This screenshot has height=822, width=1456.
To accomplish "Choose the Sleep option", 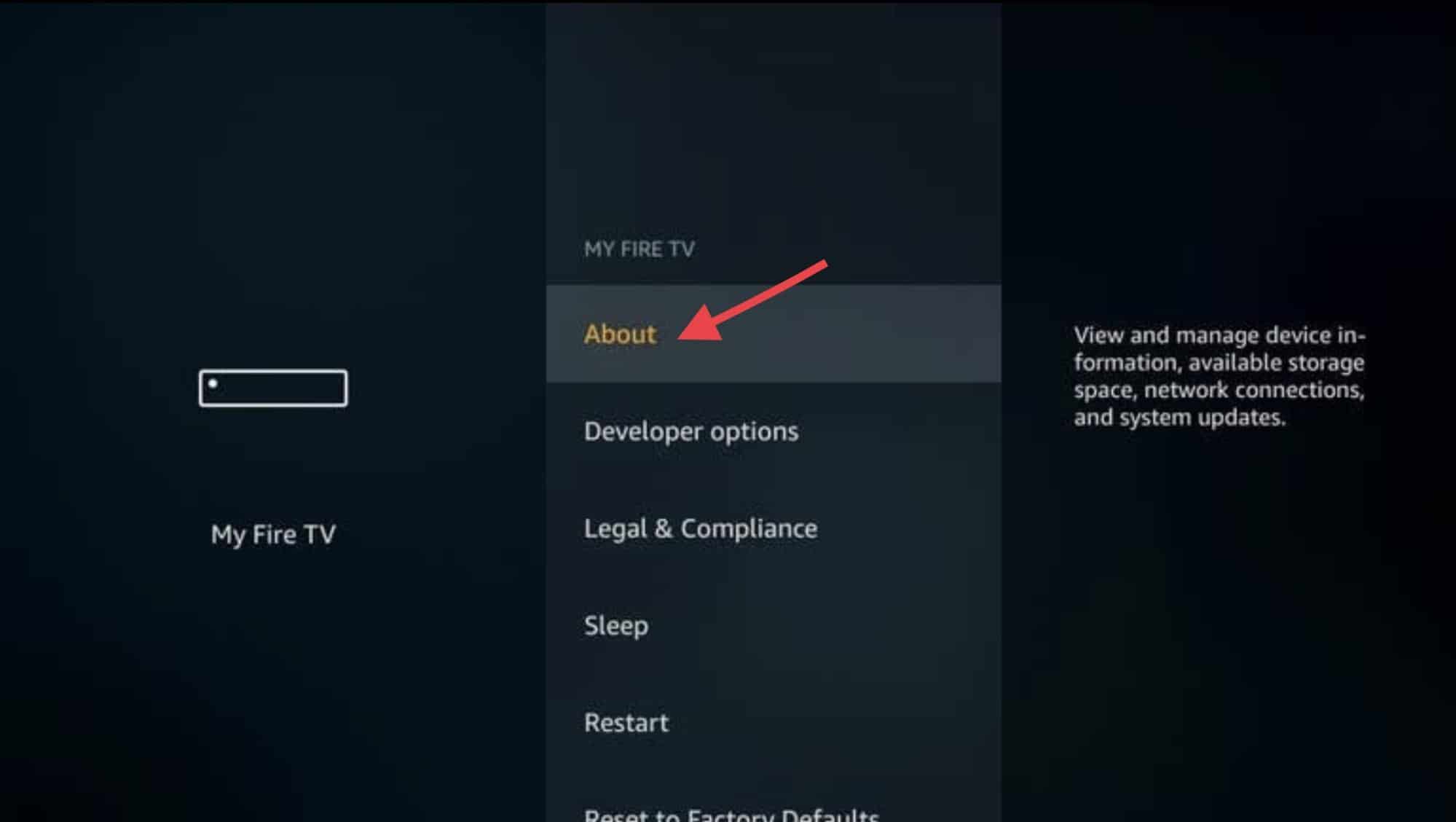I will [616, 626].
